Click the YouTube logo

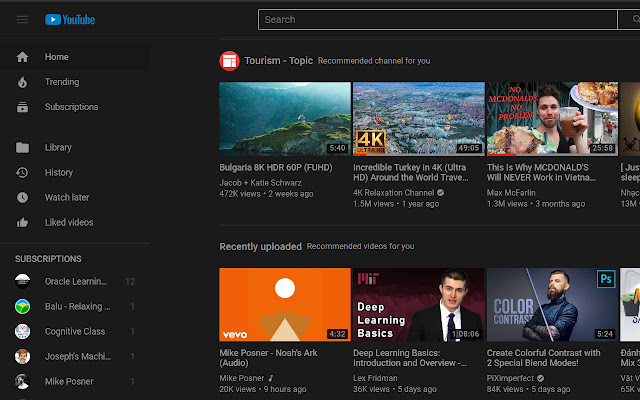(x=70, y=19)
